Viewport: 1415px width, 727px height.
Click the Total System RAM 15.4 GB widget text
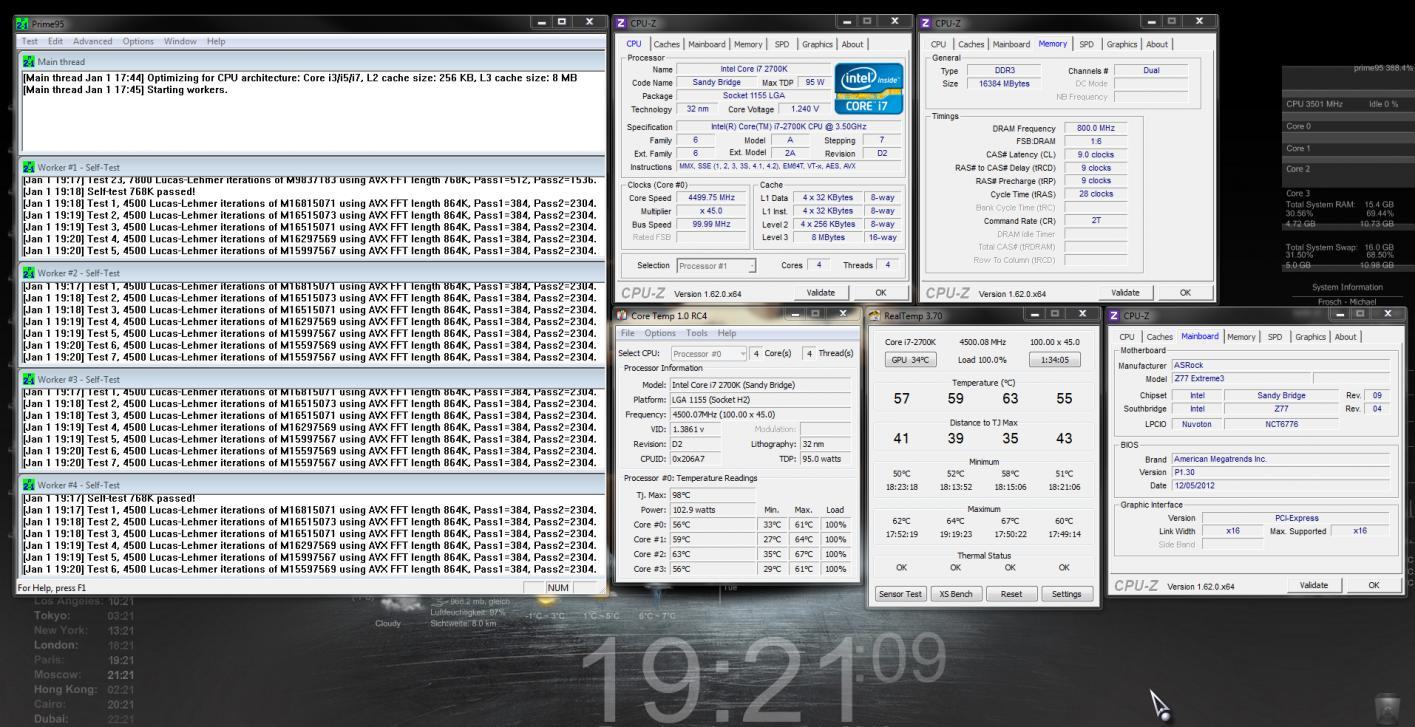coord(1339,204)
